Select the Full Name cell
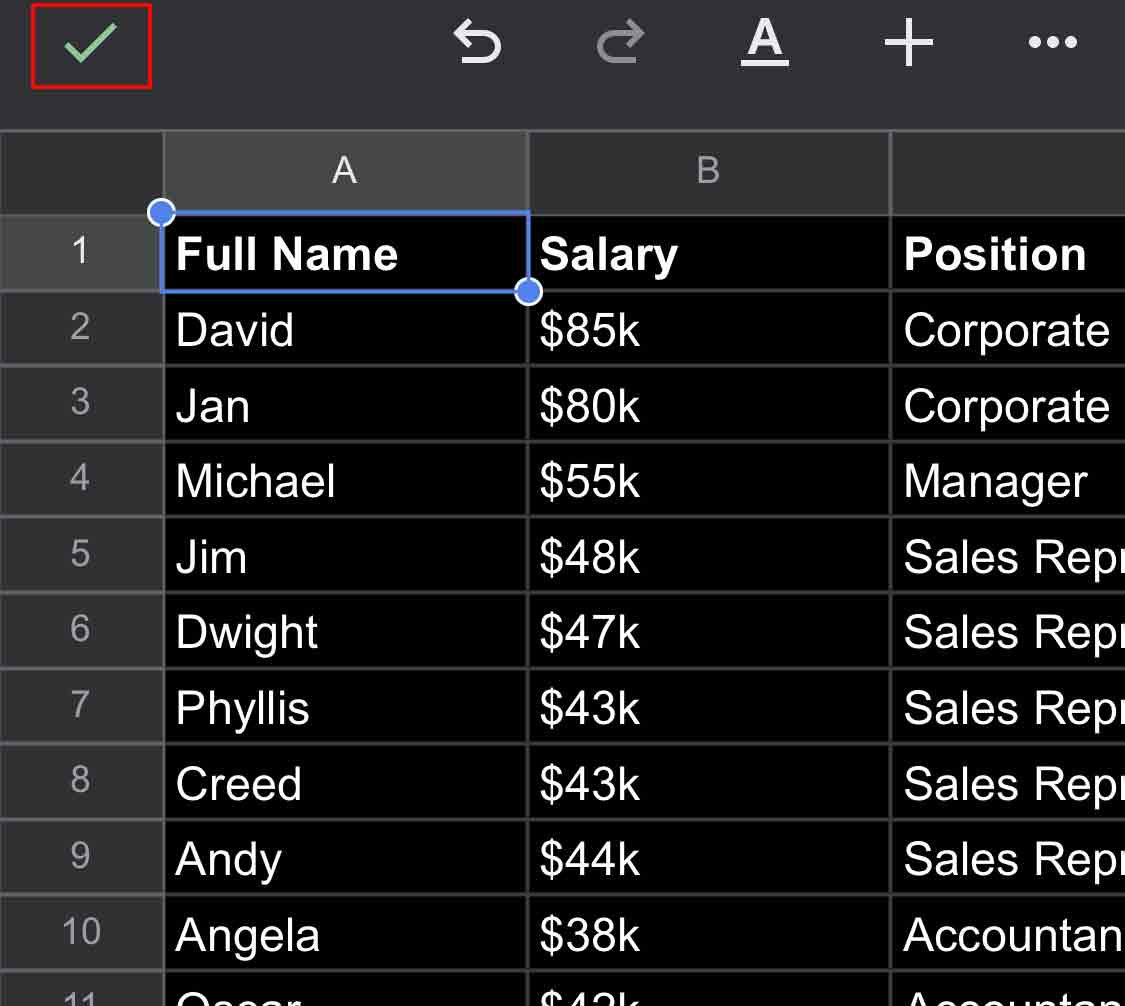The height and width of the screenshot is (1006, 1125). tap(345, 254)
